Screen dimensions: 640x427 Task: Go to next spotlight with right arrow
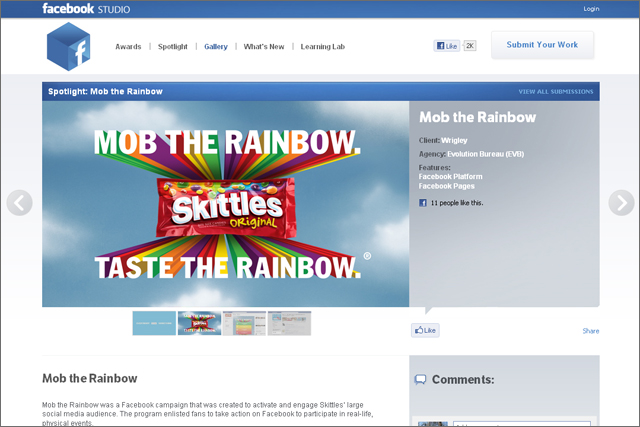621,202
